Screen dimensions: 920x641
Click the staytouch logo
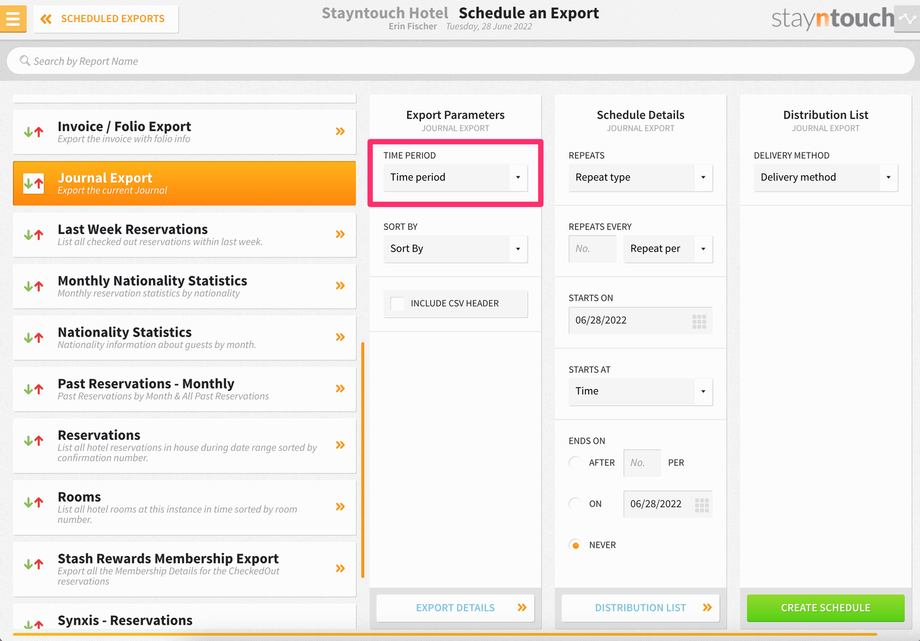point(833,19)
